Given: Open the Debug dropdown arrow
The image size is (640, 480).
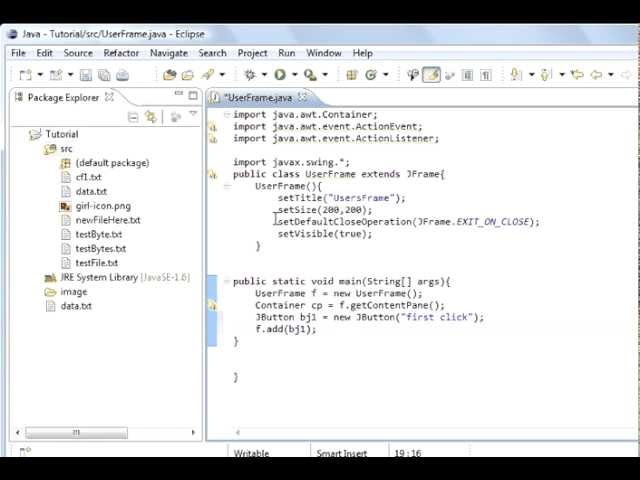Looking at the screenshot, I should click(264, 75).
